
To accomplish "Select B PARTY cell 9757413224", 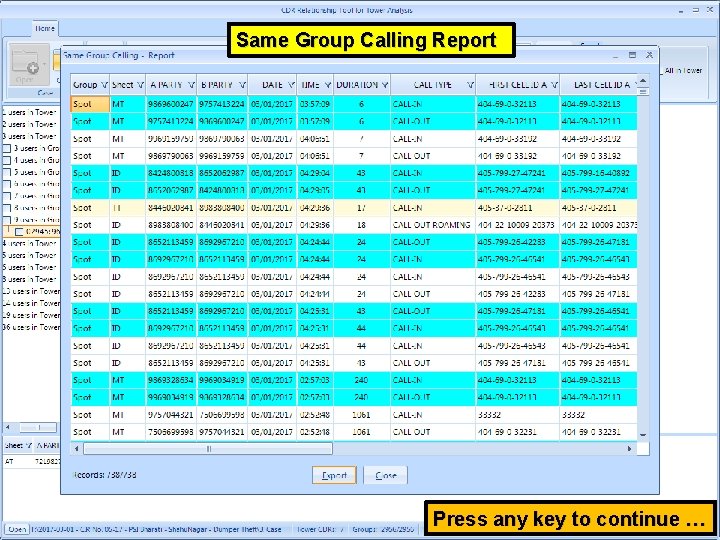I will (x=222, y=104).
